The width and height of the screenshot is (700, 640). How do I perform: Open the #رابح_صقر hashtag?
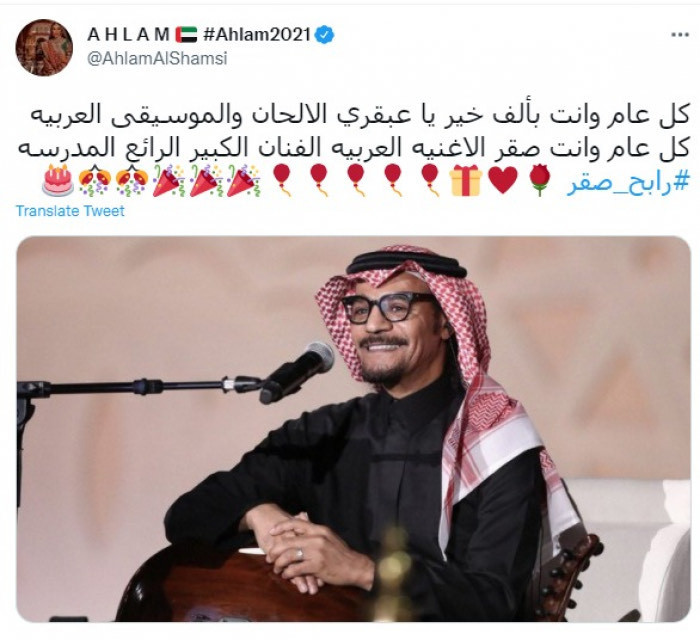(628, 183)
